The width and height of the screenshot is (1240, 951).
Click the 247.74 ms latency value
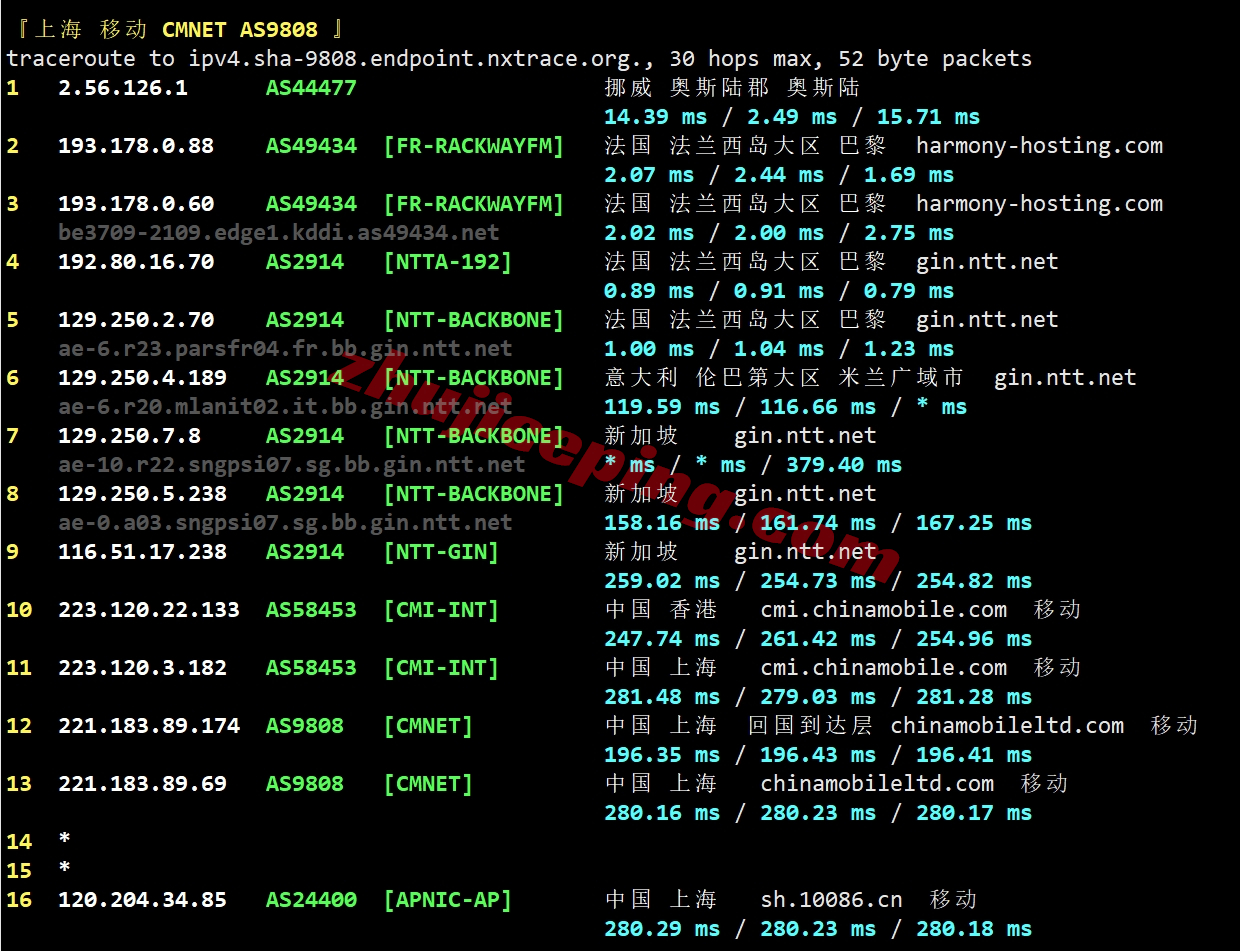coord(662,639)
